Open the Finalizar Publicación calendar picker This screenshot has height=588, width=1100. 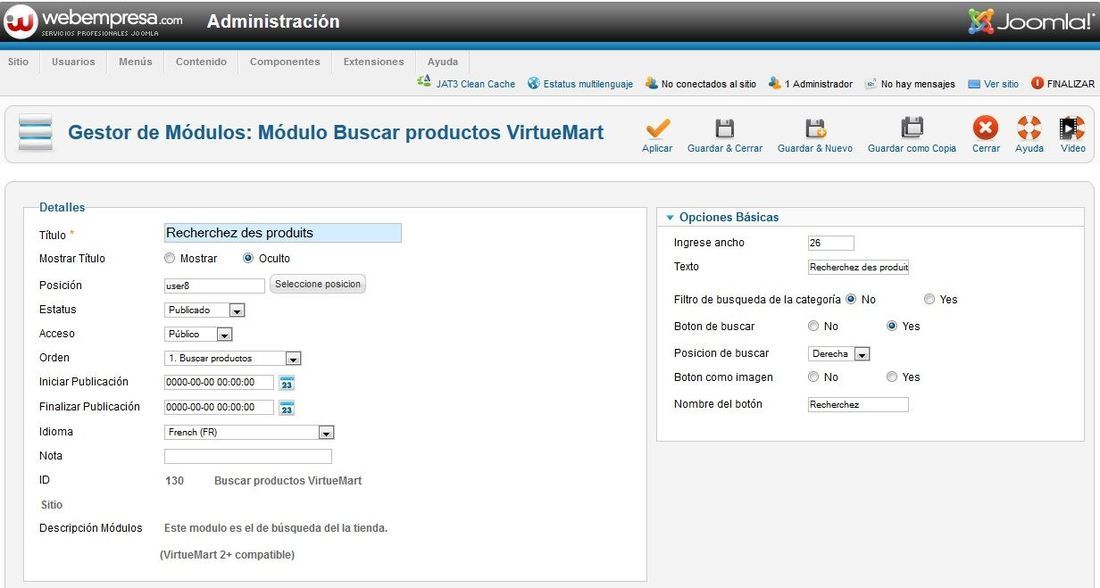coord(287,408)
